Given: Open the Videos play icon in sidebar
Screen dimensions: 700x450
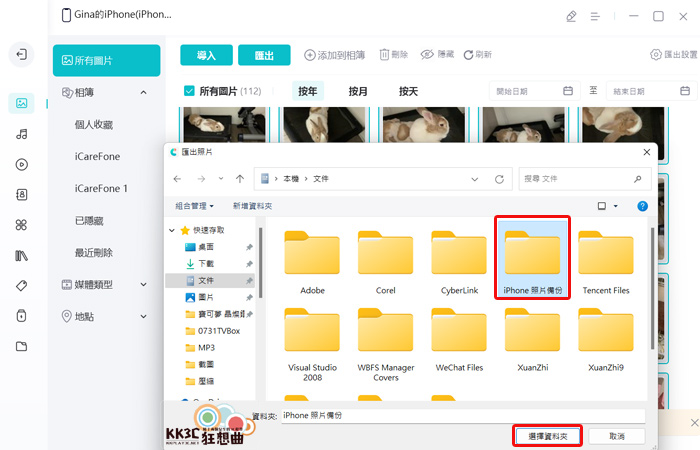Looking at the screenshot, I should [x=21, y=164].
